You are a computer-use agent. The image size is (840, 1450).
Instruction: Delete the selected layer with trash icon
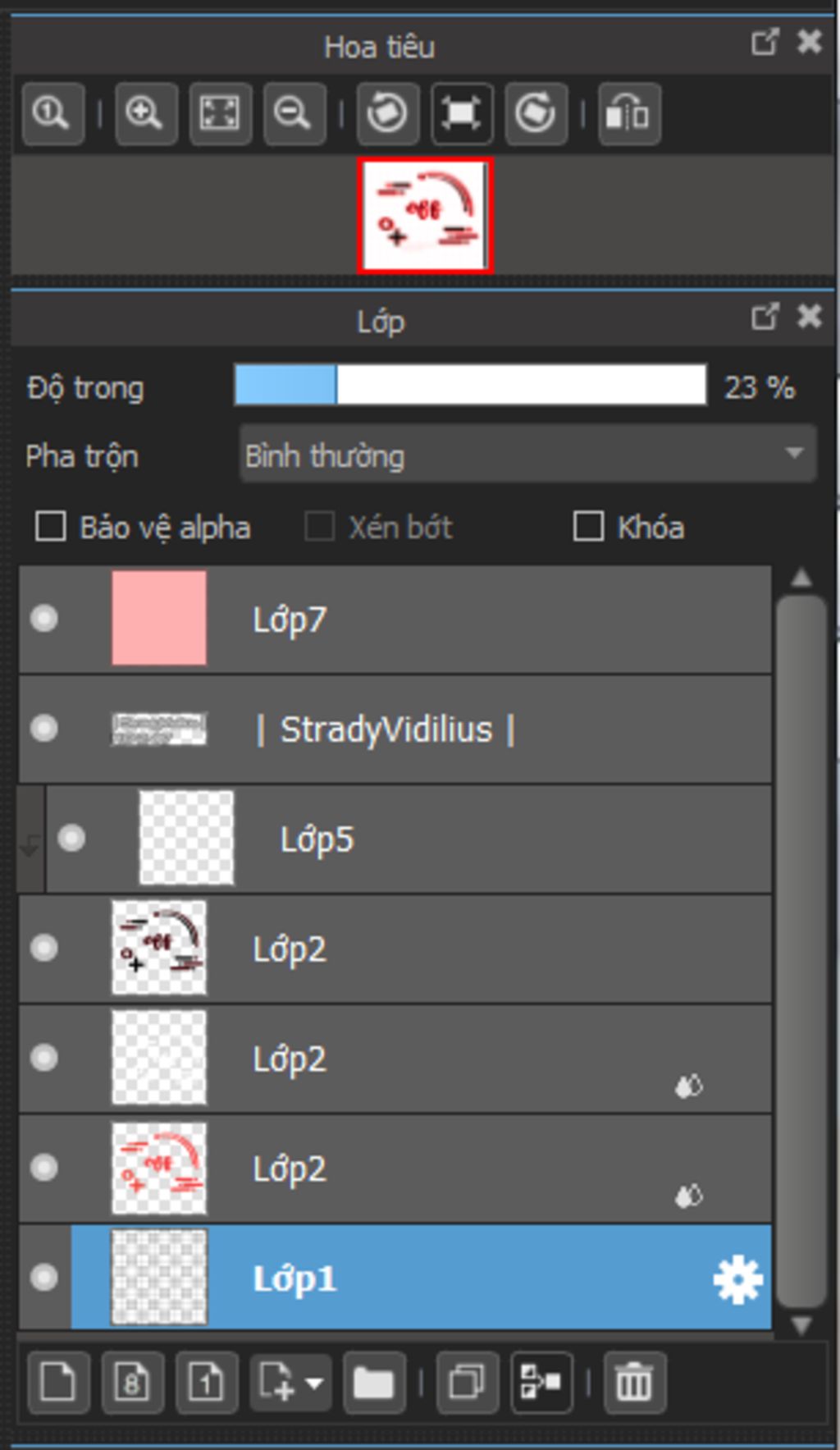pos(634,1383)
